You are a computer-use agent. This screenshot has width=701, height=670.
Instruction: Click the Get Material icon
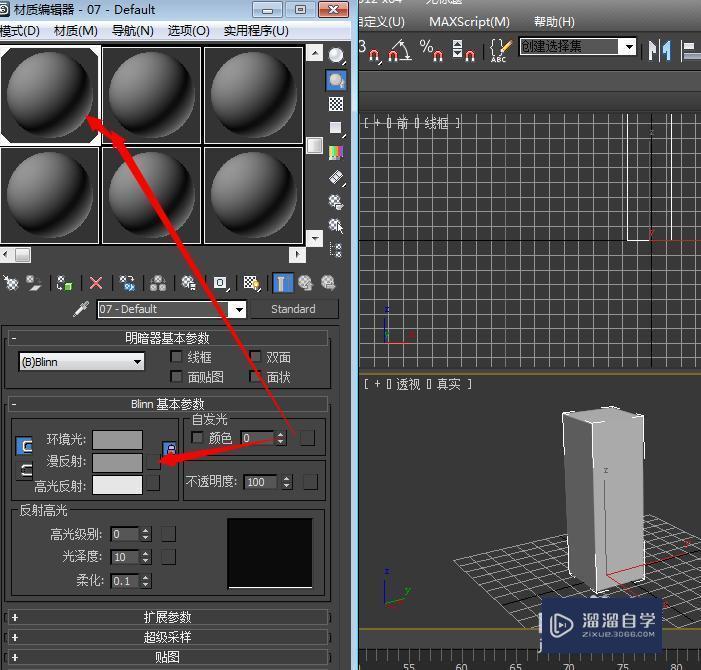pos(11,283)
